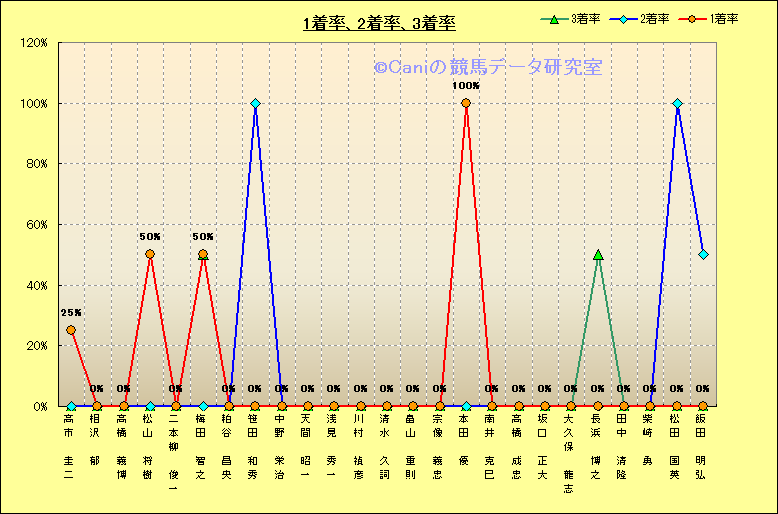This screenshot has height=514, width=778.
Task: Click the 50% orange marker for 松山将樹
Action: (150, 254)
